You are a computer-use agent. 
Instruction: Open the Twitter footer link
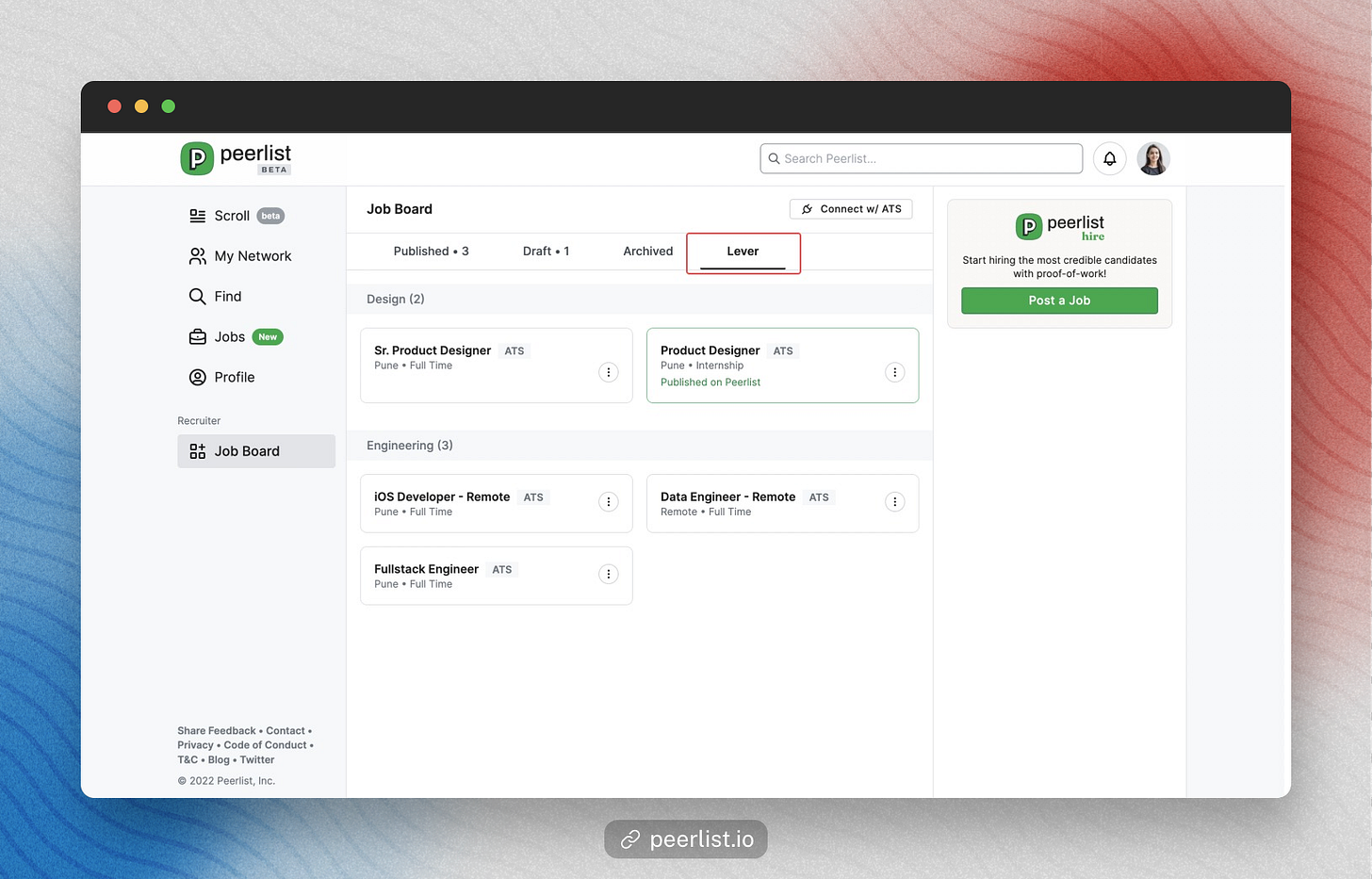(x=257, y=760)
